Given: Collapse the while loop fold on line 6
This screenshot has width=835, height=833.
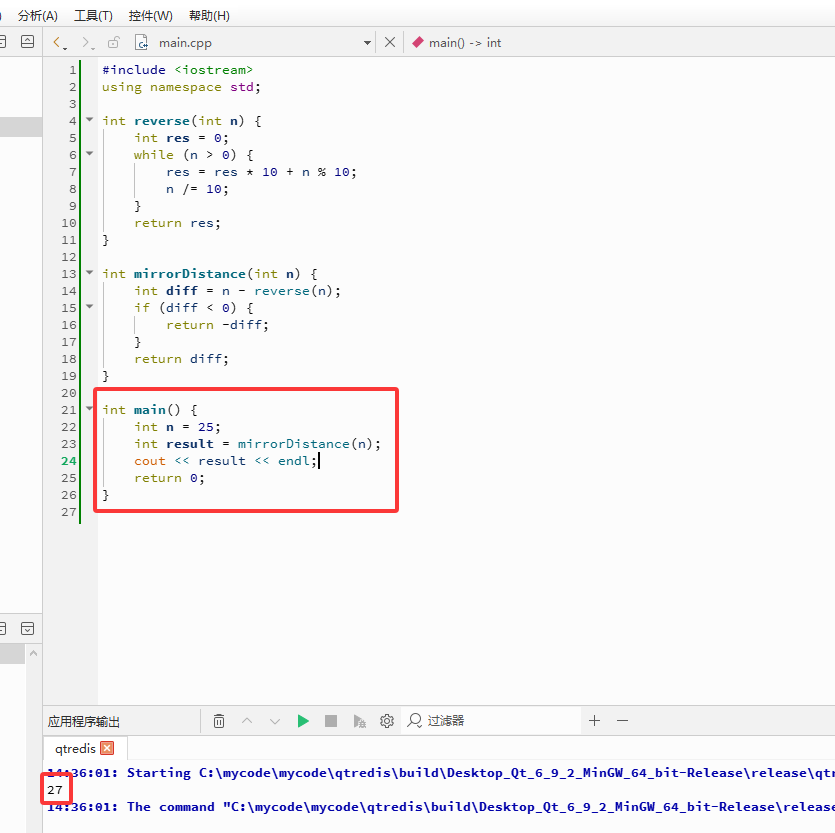Looking at the screenshot, I should [x=89, y=154].
